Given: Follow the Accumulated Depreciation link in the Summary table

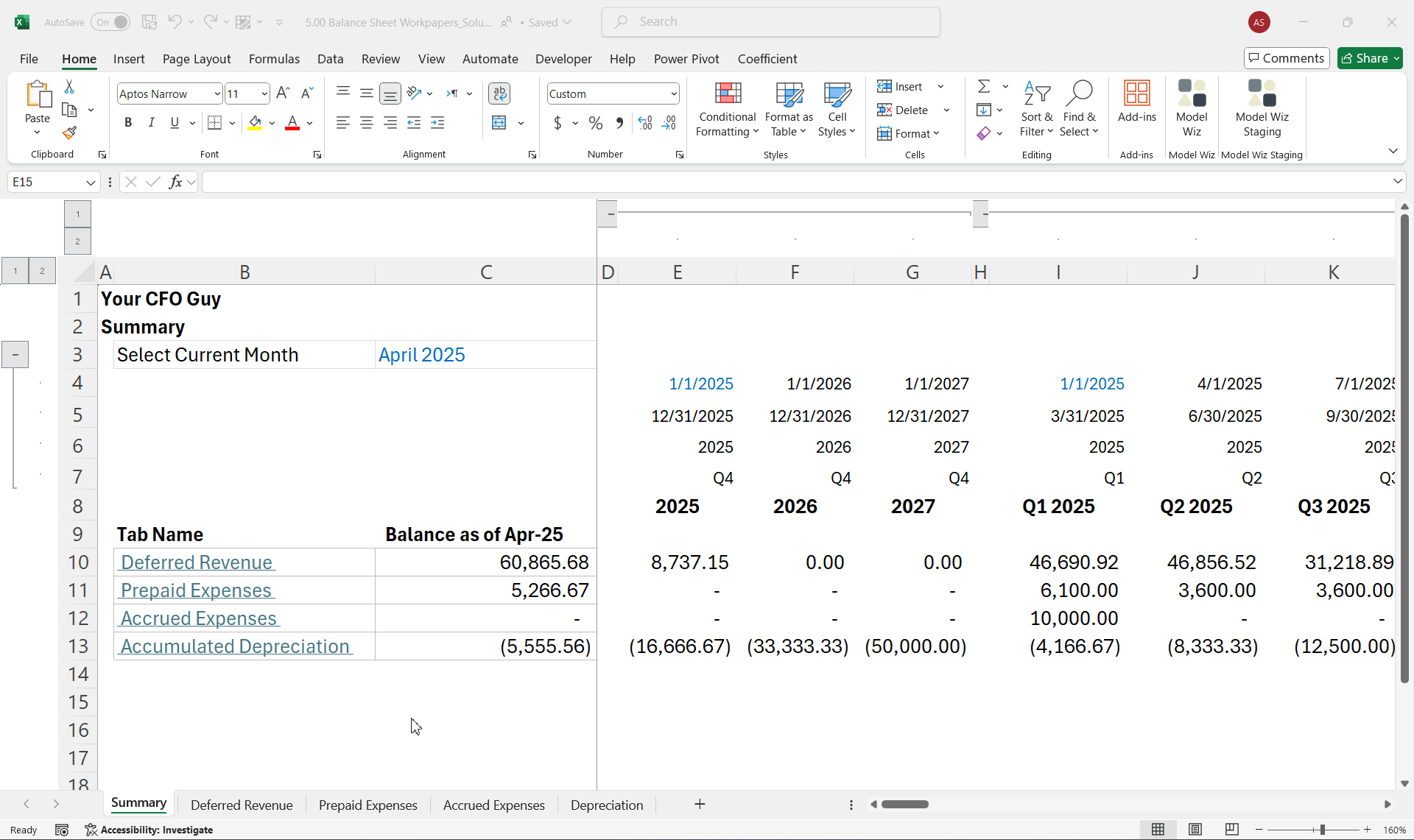Looking at the screenshot, I should pyautogui.click(x=236, y=646).
